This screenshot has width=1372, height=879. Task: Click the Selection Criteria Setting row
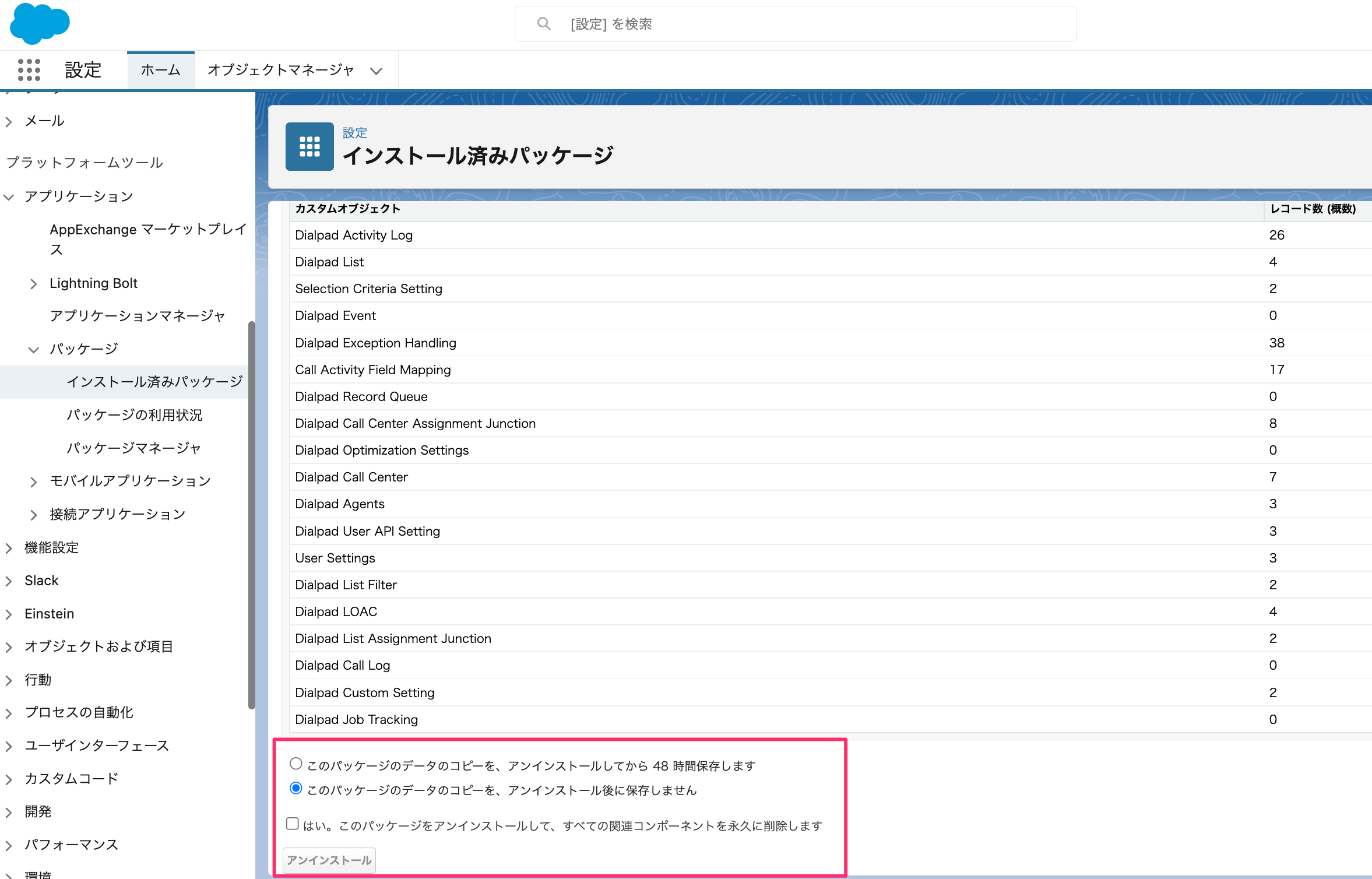pyautogui.click(x=830, y=289)
